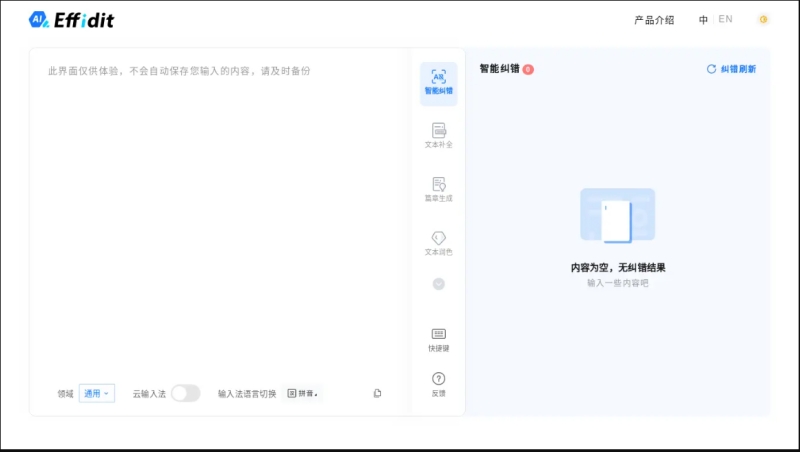800x452 pixels.
Task: Click 纠错刷新 refresh button
Action: [731, 69]
